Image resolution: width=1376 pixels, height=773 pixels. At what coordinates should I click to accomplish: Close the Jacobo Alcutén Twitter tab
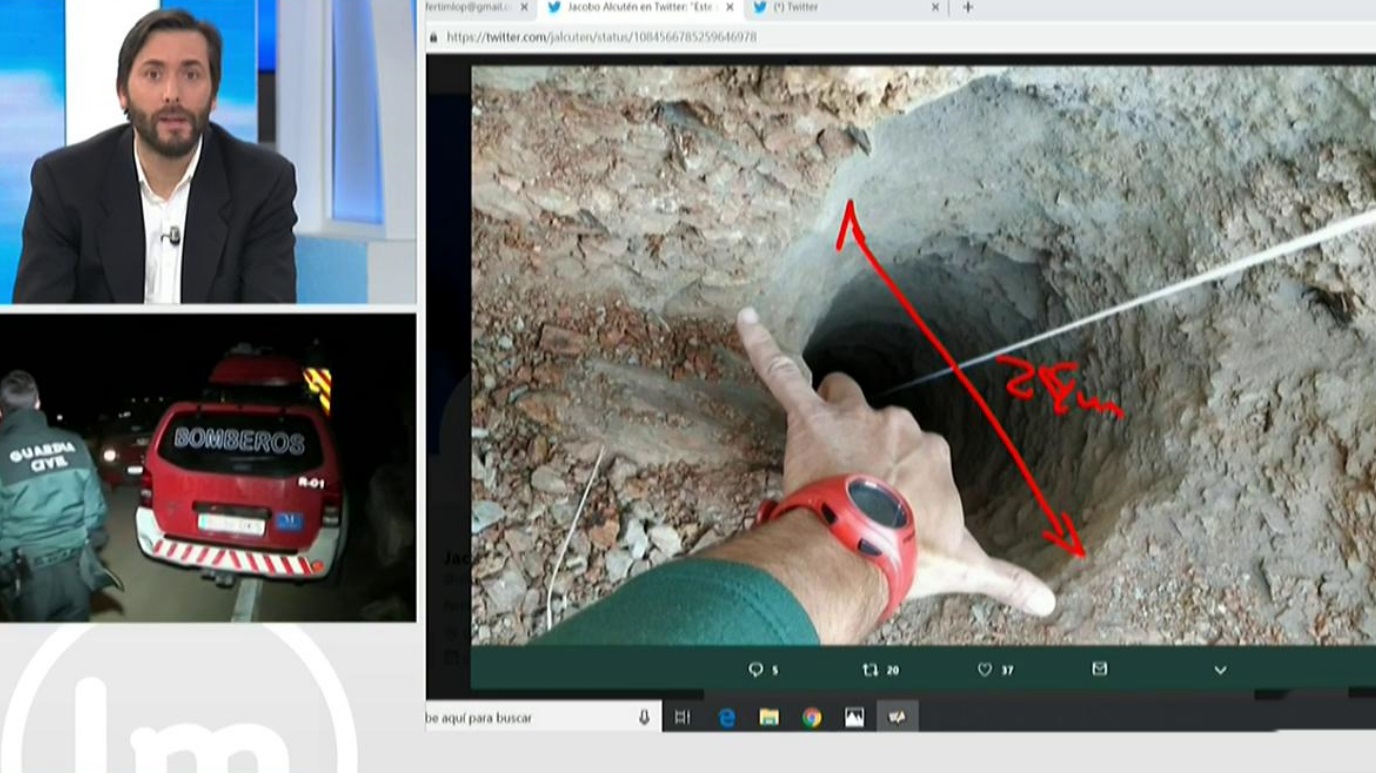click(x=729, y=8)
